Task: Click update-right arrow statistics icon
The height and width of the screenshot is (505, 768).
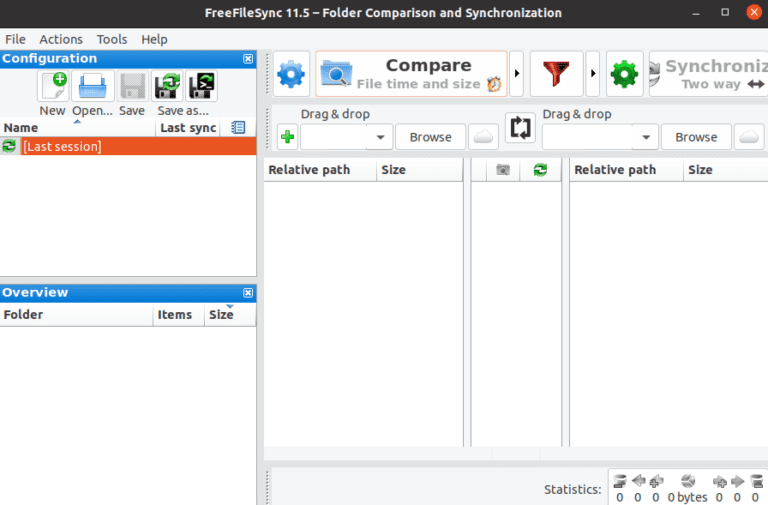Action: (738, 481)
